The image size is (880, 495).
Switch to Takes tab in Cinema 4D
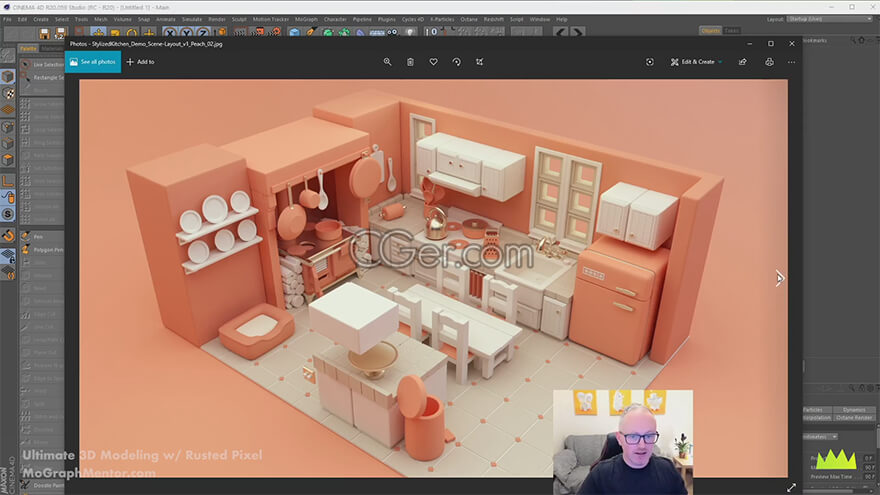tap(731, 31)
